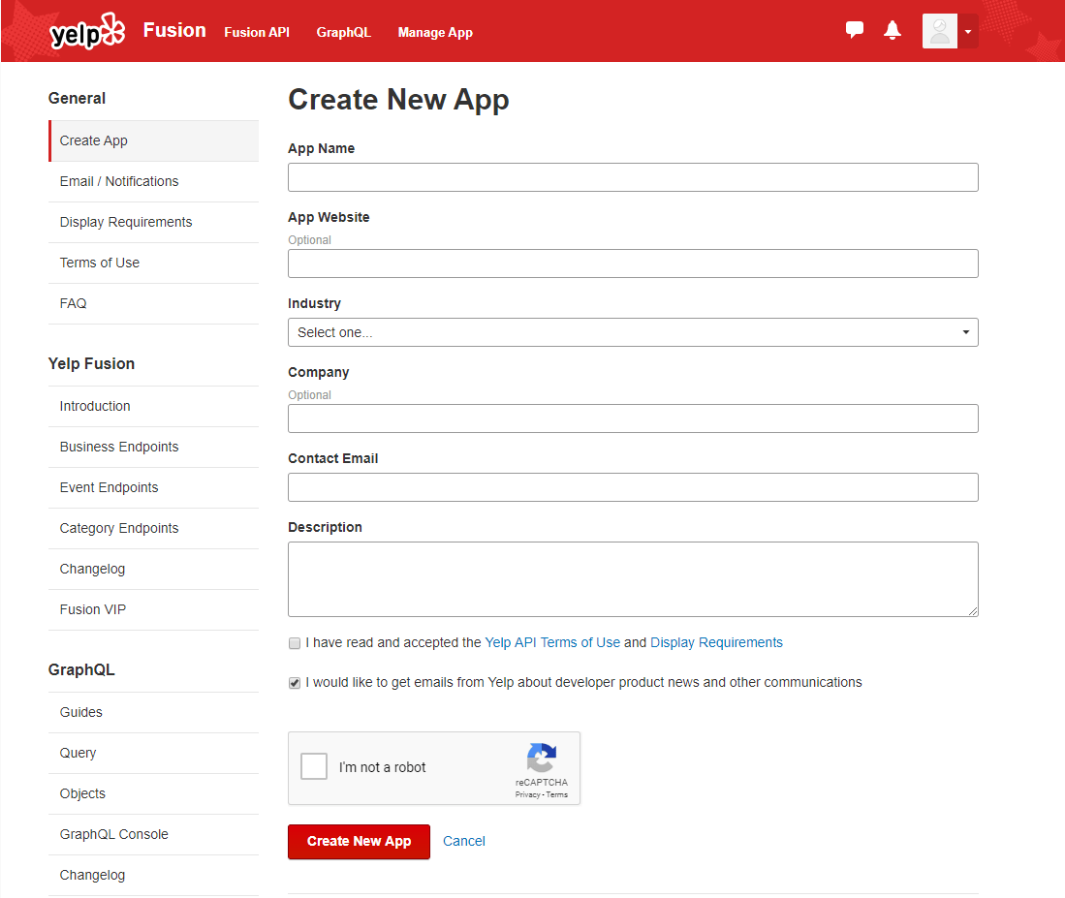Check the accept terms checkbox

[x=294, y=643]
